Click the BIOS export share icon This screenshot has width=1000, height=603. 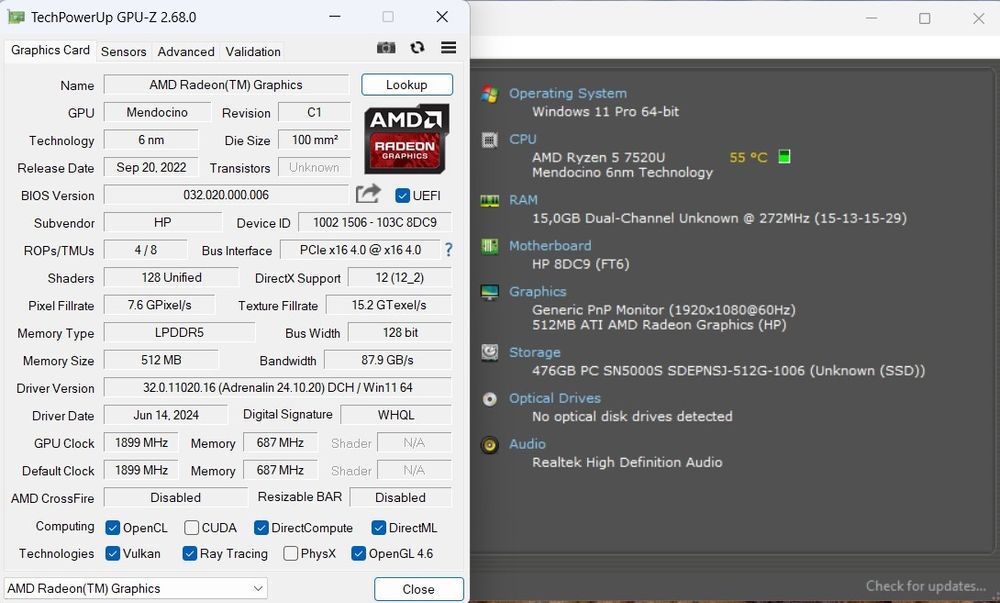(x=368, y=194)
